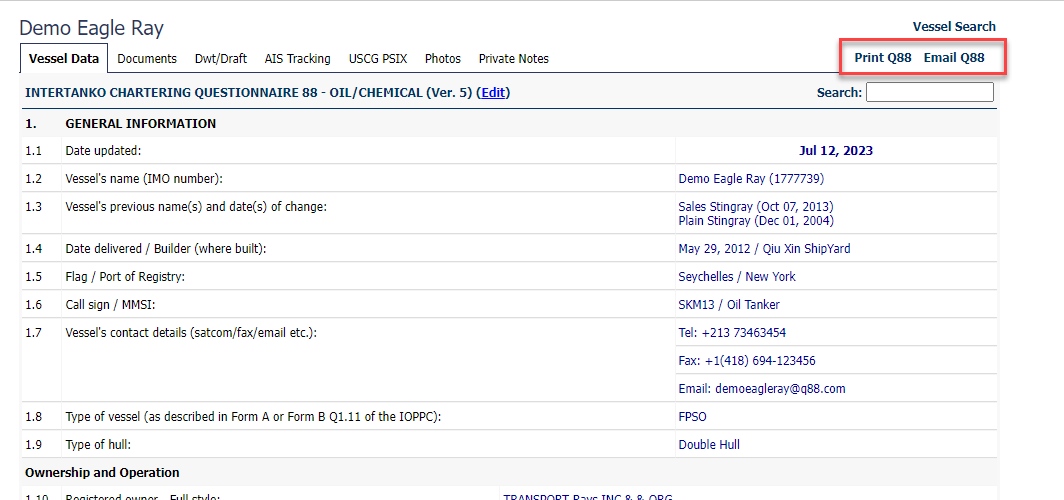Click the Ownership and Operation heading
The height and width of the screenshot is (500, 1064).
102,472
